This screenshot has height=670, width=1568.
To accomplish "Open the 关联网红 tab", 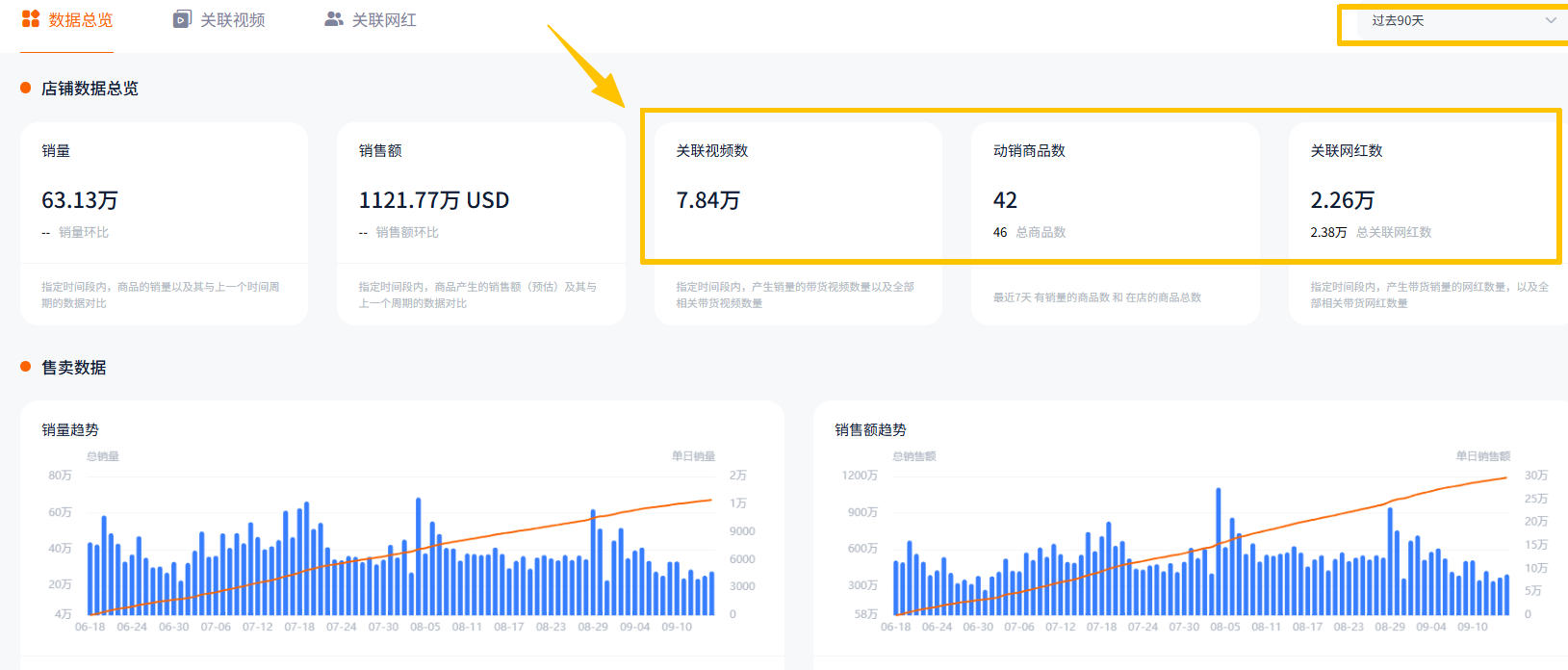I will (384, 20).
